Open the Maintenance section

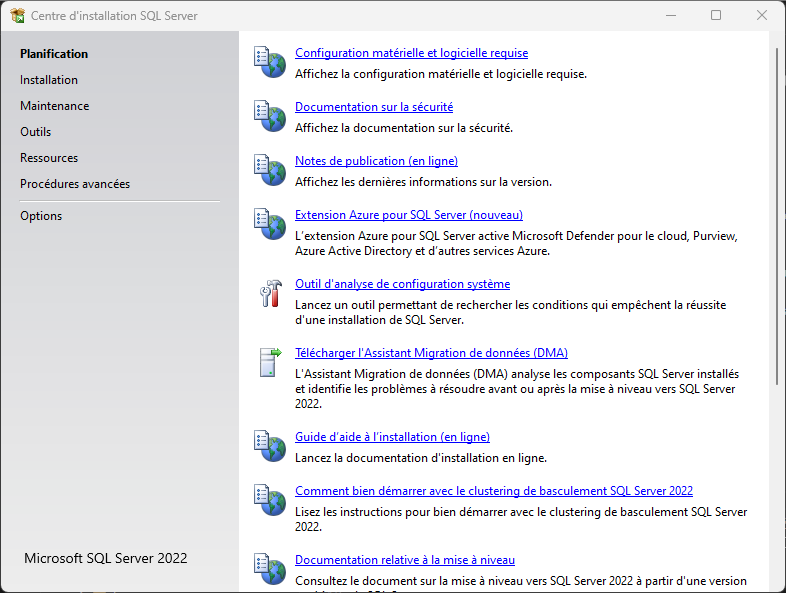coord(55,106)
